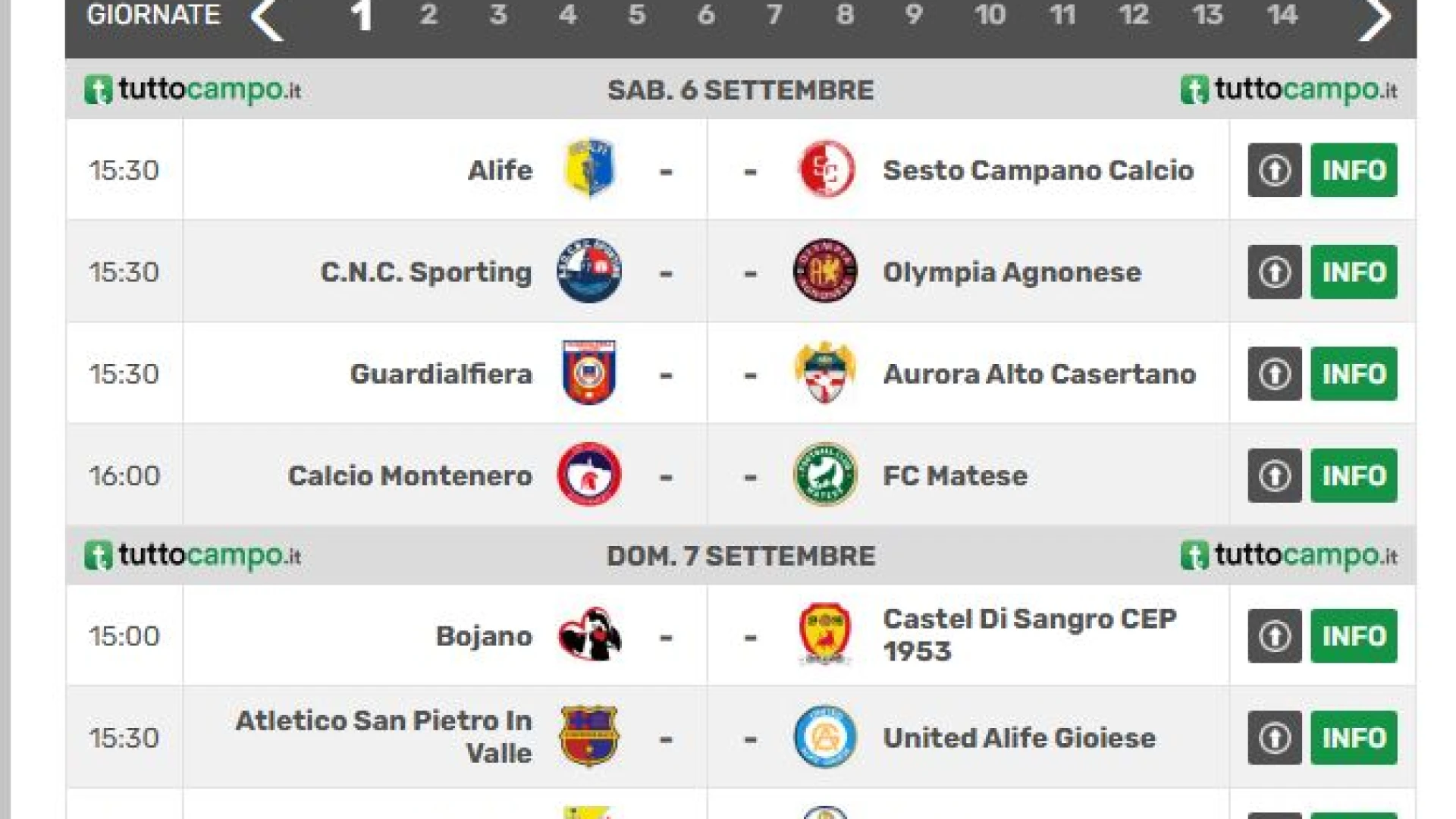The height and width of the screenshot is (819, 1456).
Task: Select giornata 5 tab
Action: click(636, 15)
